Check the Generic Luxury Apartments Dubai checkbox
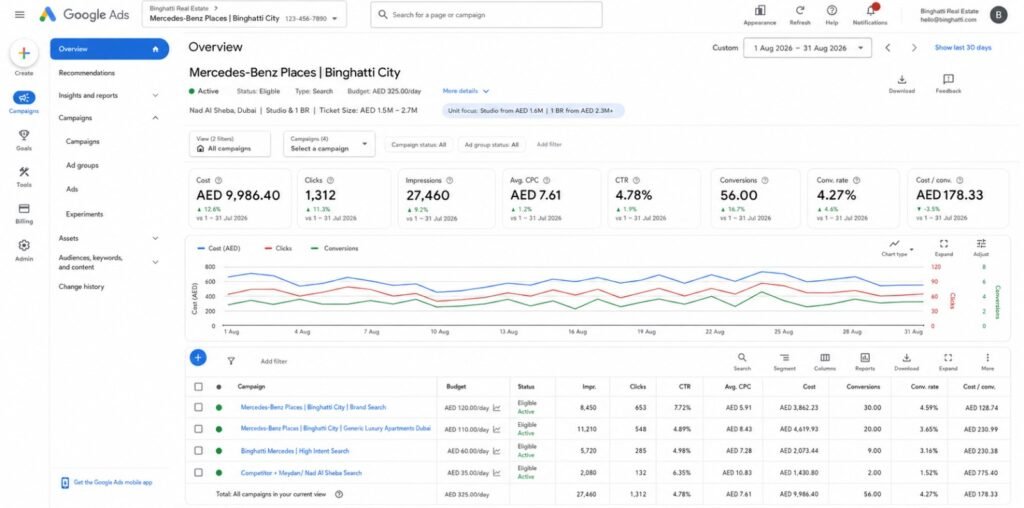 pos(199,429)
